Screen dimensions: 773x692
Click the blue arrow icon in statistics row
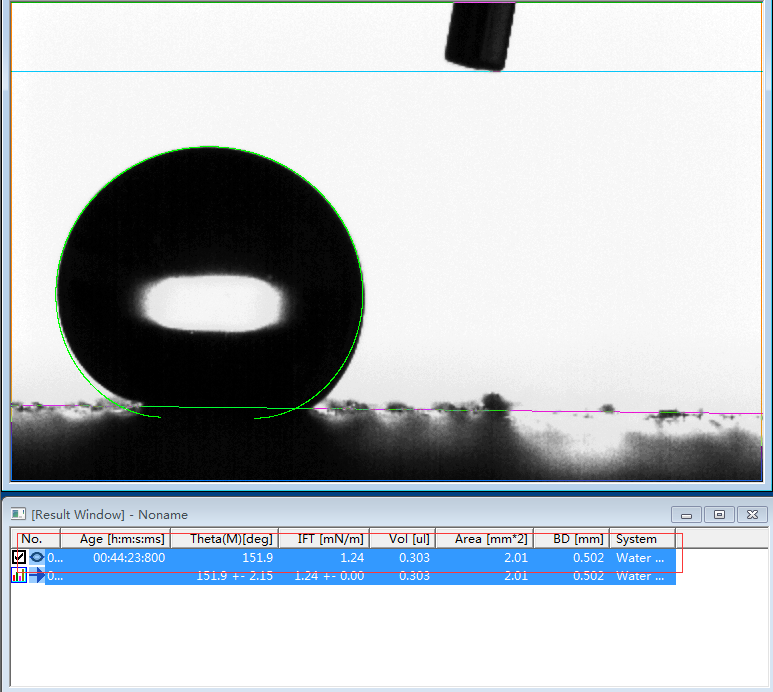pyautogui.click(x=37, y=575)
